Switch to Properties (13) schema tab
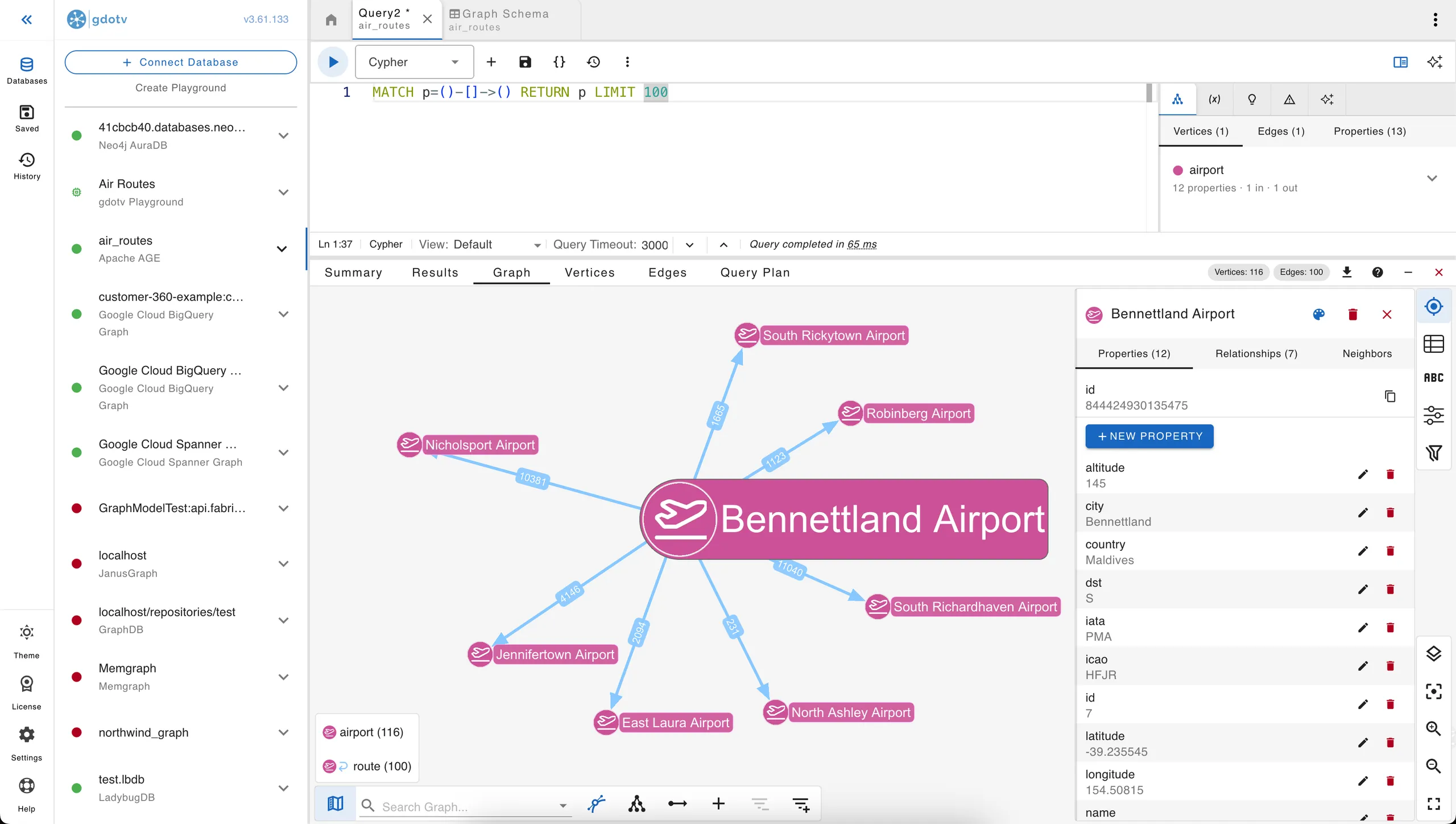The height and width of the screenshot is (824, 1456). 1370,131
